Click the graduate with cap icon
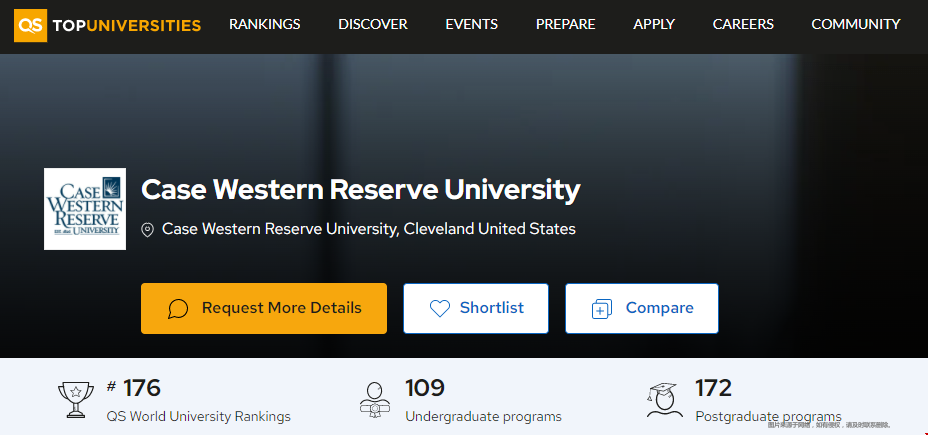This screenshot has width=928, height=435. [x=665, y=400]
